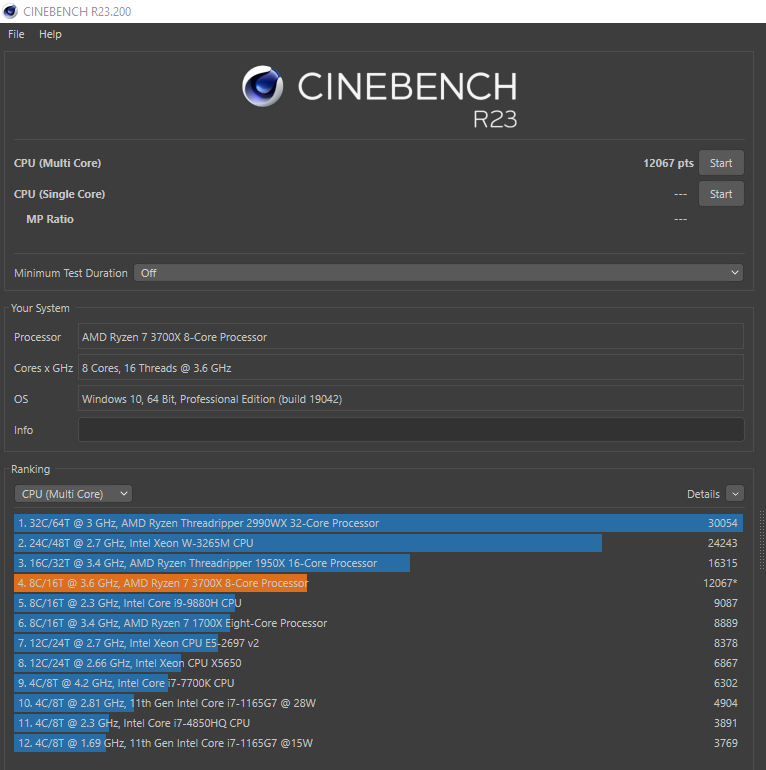
Task: Select the i7-1165G7 @15W ranking row
Action: (x=379, y=743)
